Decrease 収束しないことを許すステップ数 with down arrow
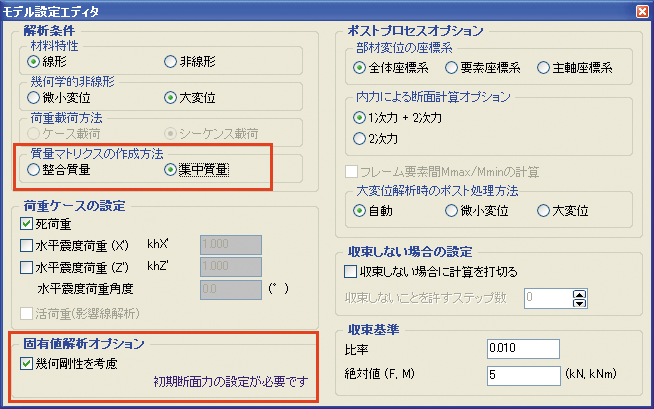 [579, 303]
